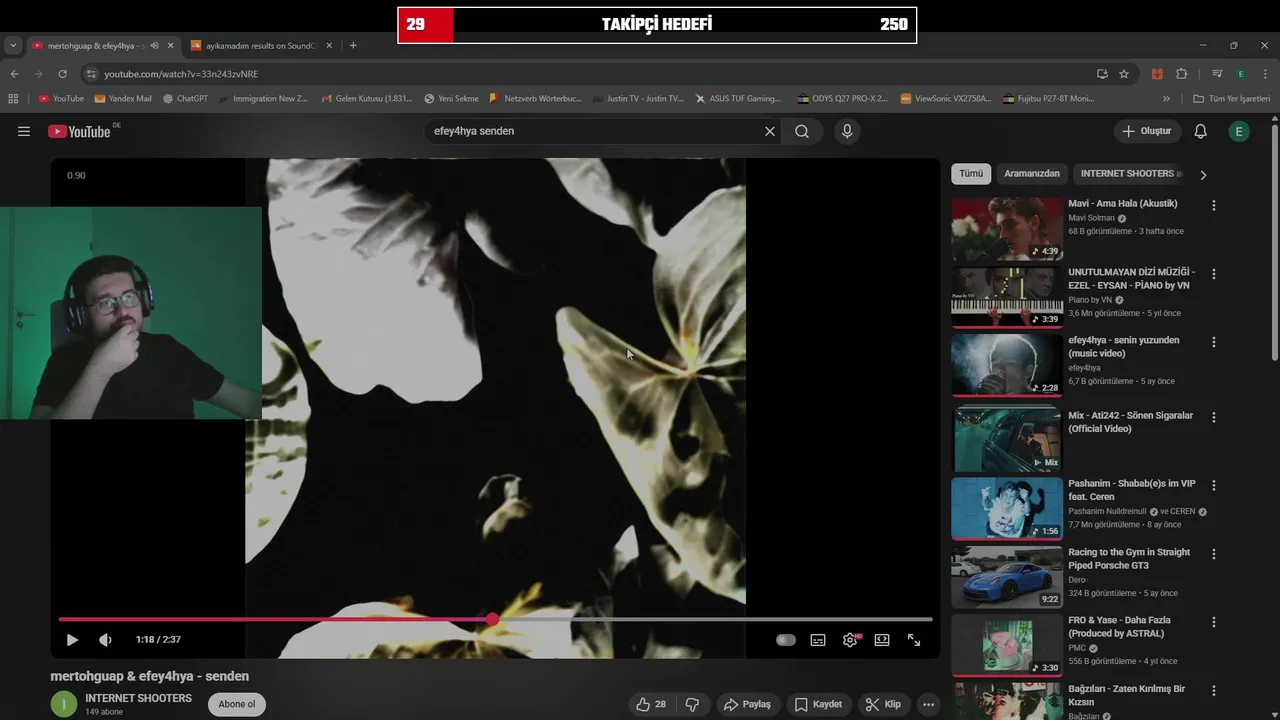Enter fullscreen mode
1280x720 pixels.
pos(914,640)
